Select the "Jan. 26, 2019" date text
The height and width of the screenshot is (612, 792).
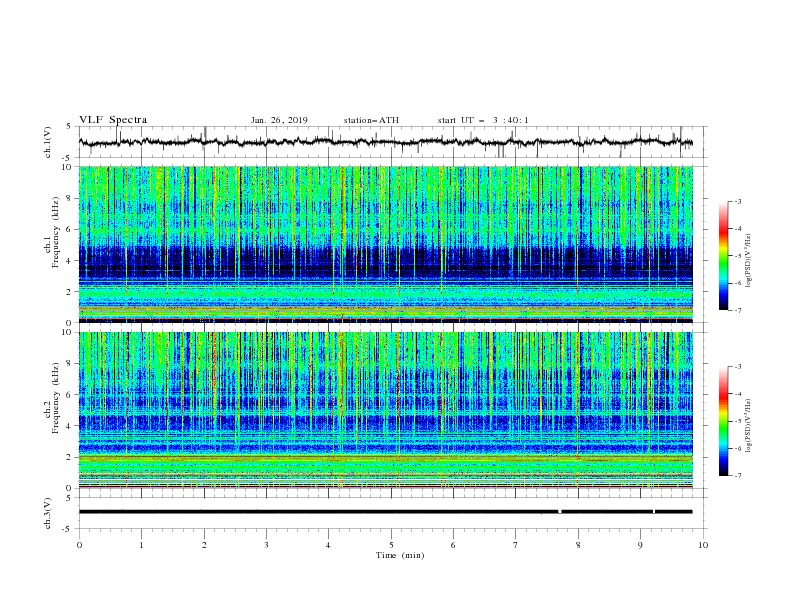[279, 120]
